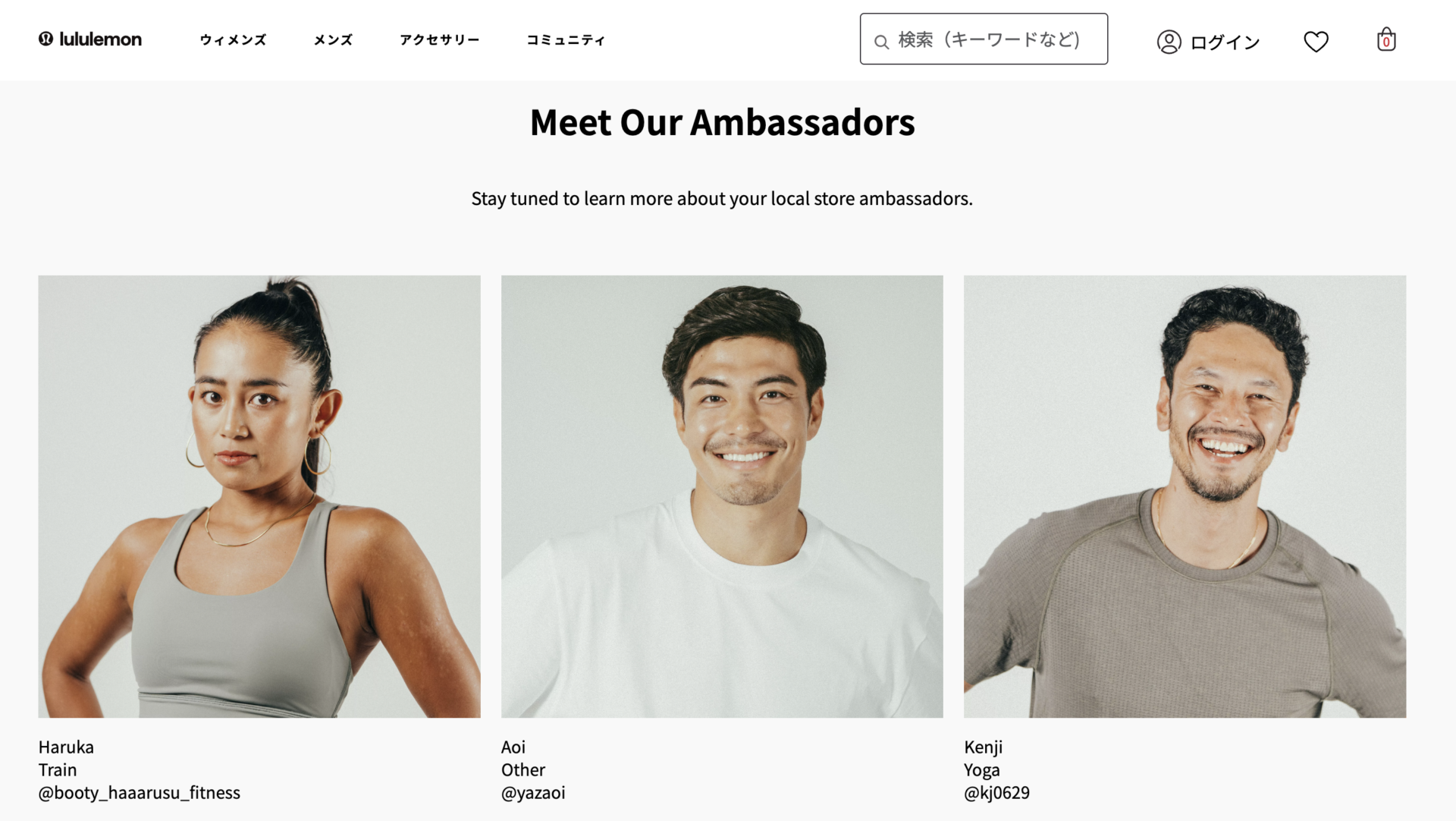Click the lululemon logo
Screen dimensions: 1456x821
point(90,39)
